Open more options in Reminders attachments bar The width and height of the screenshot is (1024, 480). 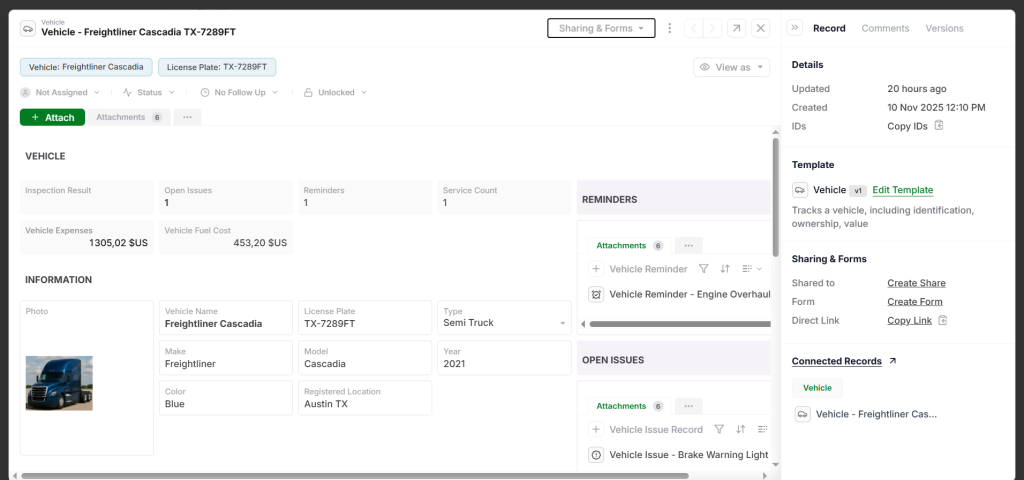click(x=688, y=246)
